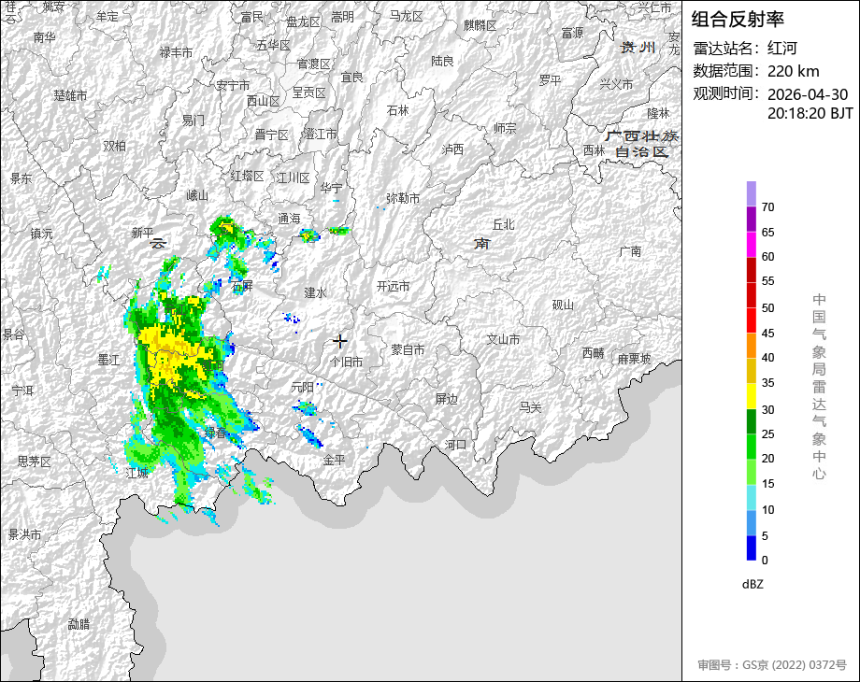Click the observation date 2026-04-30
Viewport: 860px width, 682px height.
tap(807, 94)
